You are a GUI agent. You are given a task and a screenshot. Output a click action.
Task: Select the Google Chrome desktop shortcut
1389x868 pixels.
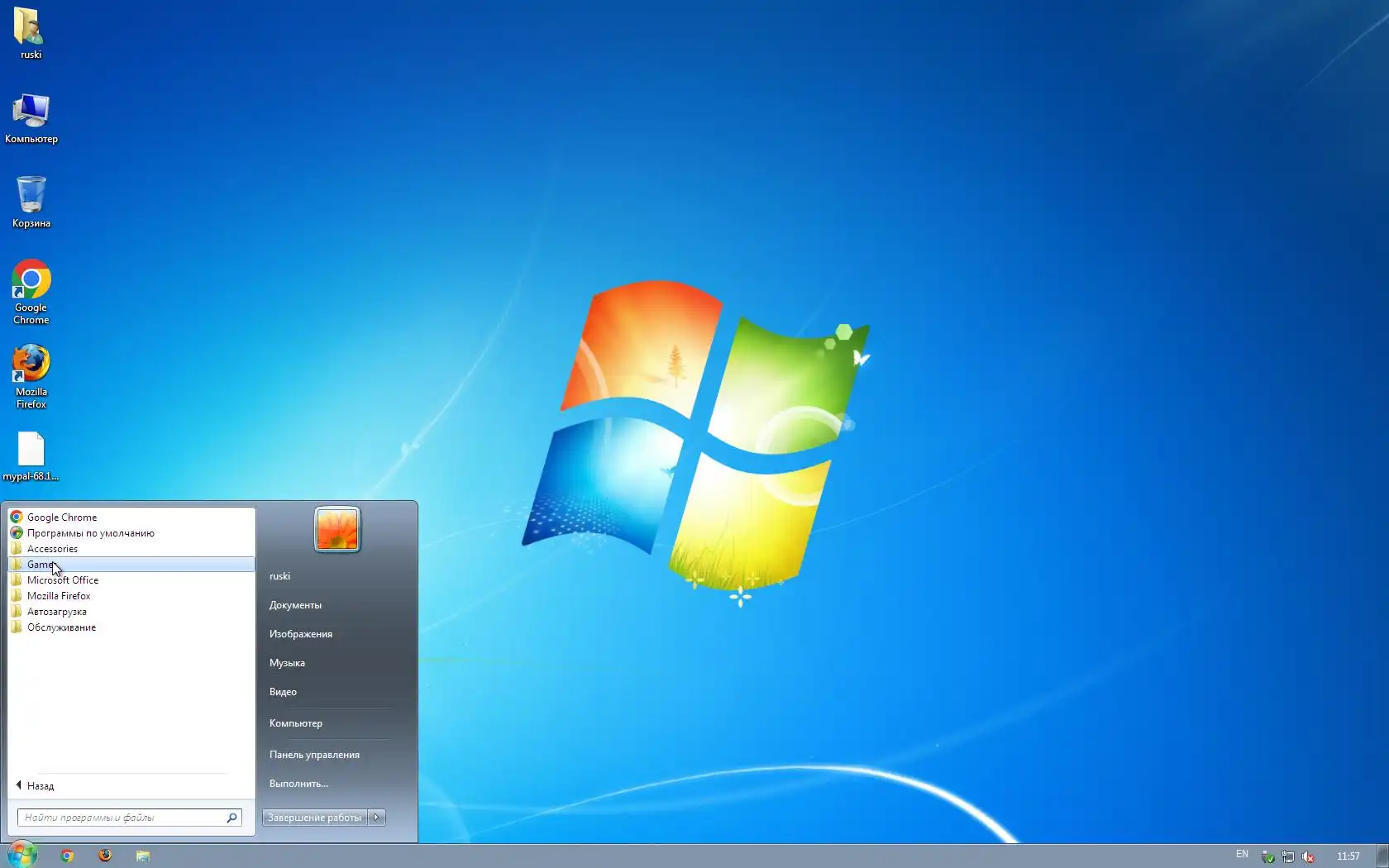click(31, 292)
